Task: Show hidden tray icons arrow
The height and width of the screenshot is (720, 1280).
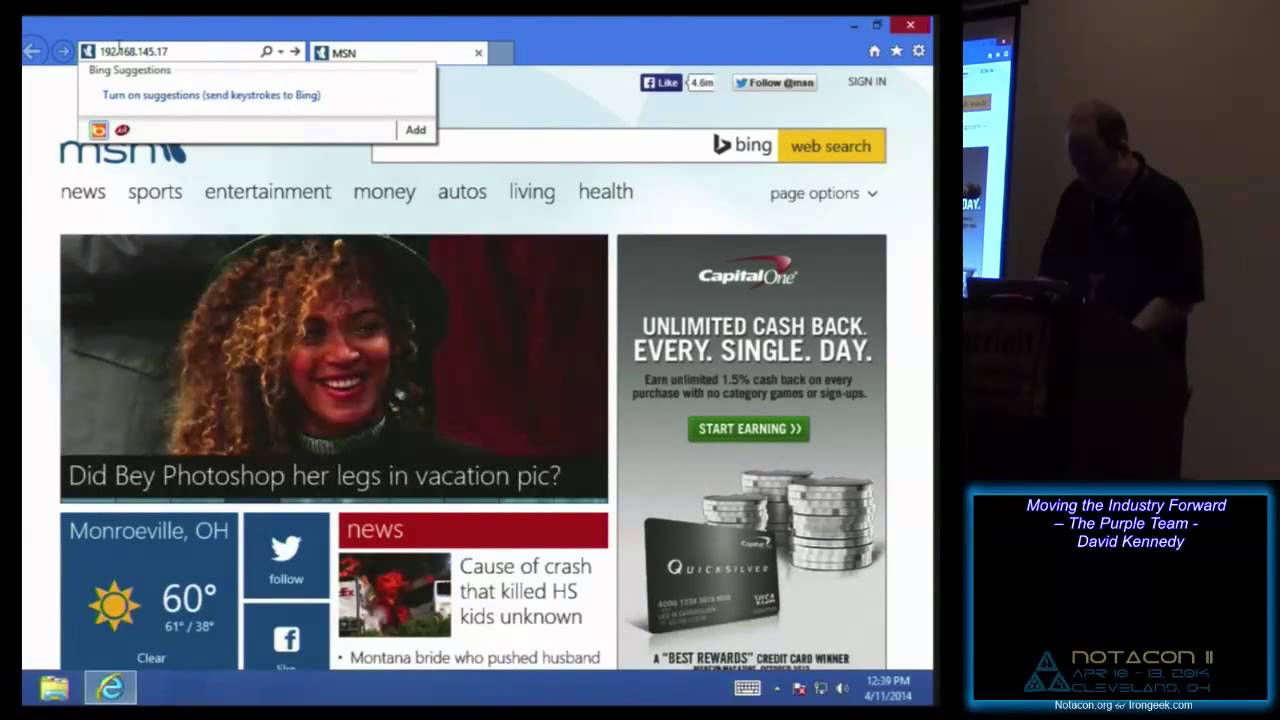Action: pos(779,688)
